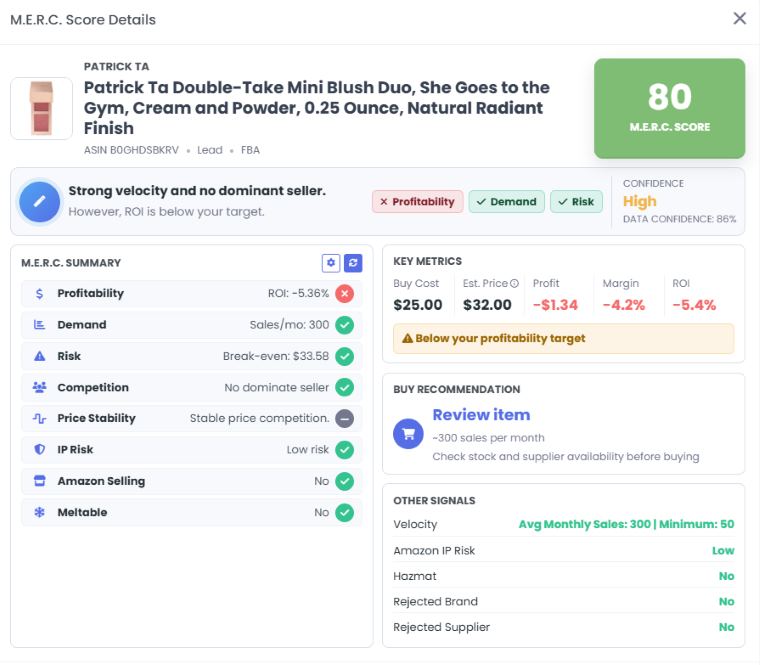The width and height of the screenshot is (760, 665).
Task: Click the ROI -5.4% key metric
Action: [694, 305]
